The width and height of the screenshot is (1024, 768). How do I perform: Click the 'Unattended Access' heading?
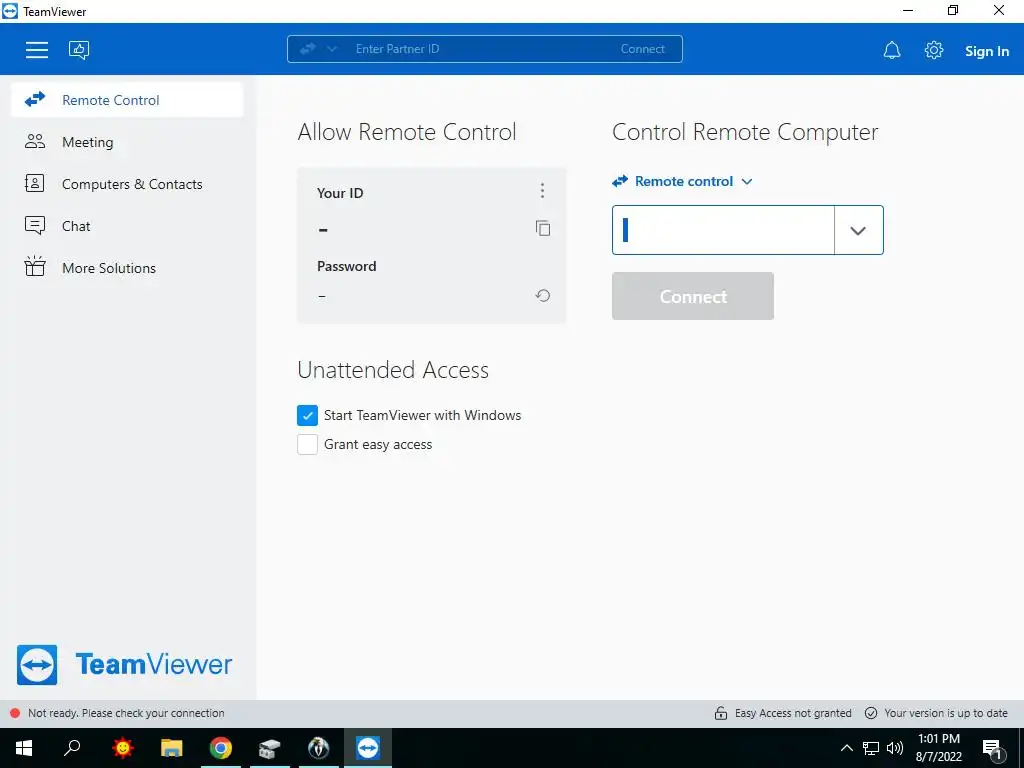tap(393, 370)
